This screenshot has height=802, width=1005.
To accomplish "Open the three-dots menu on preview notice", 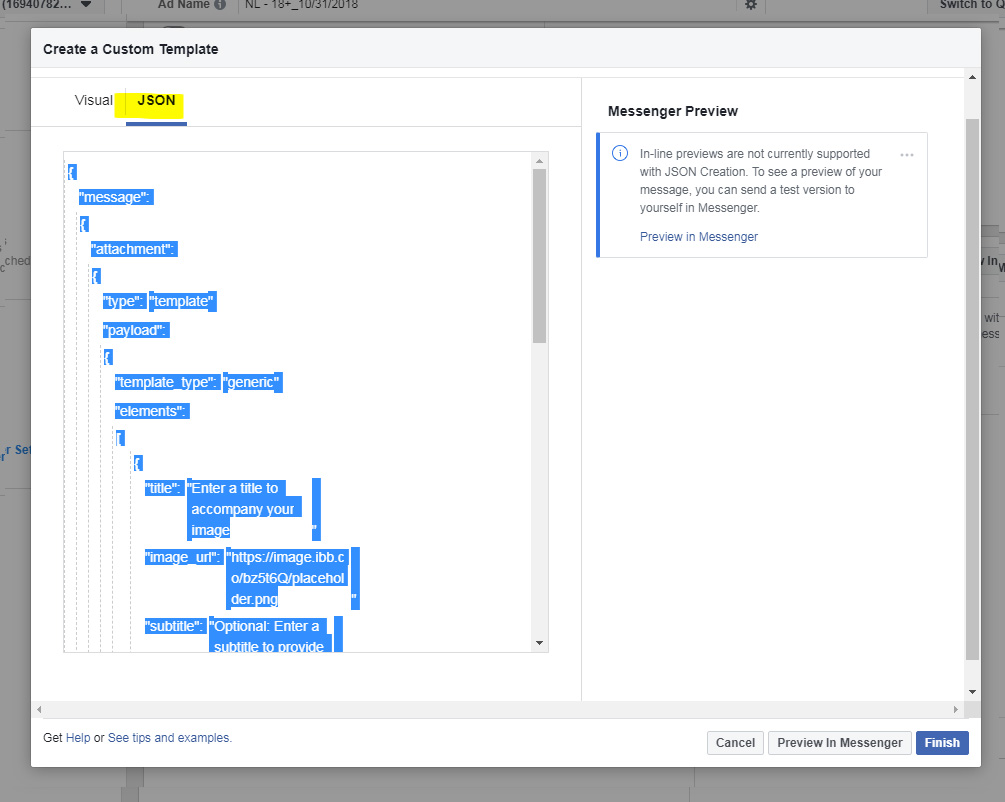I will click(x=906, y=155).
